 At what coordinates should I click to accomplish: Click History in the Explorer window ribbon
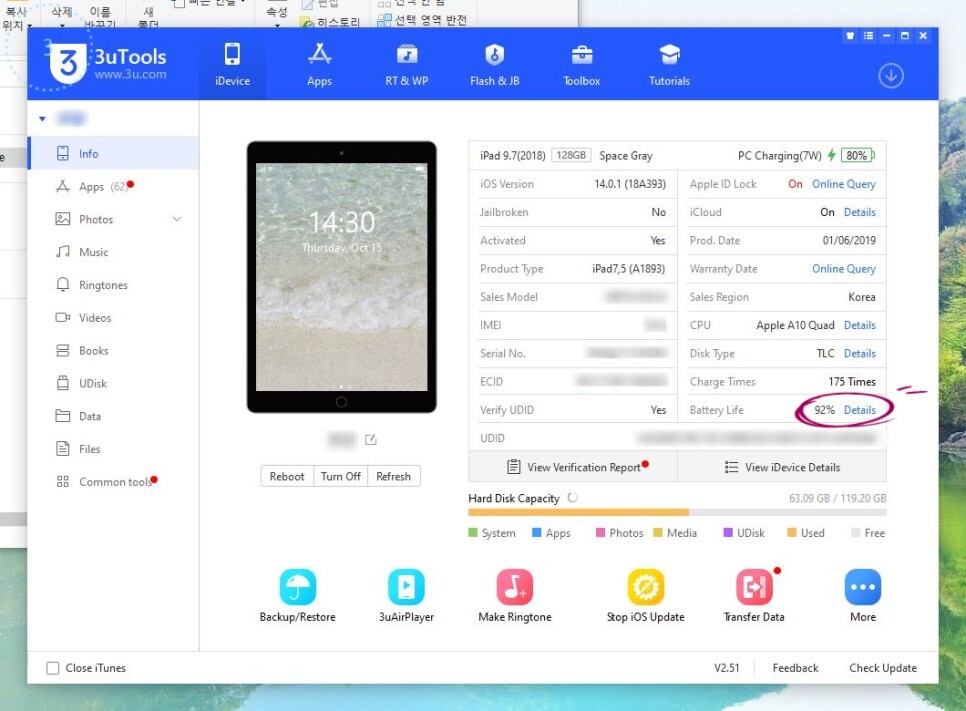click(x=331, y=22)
